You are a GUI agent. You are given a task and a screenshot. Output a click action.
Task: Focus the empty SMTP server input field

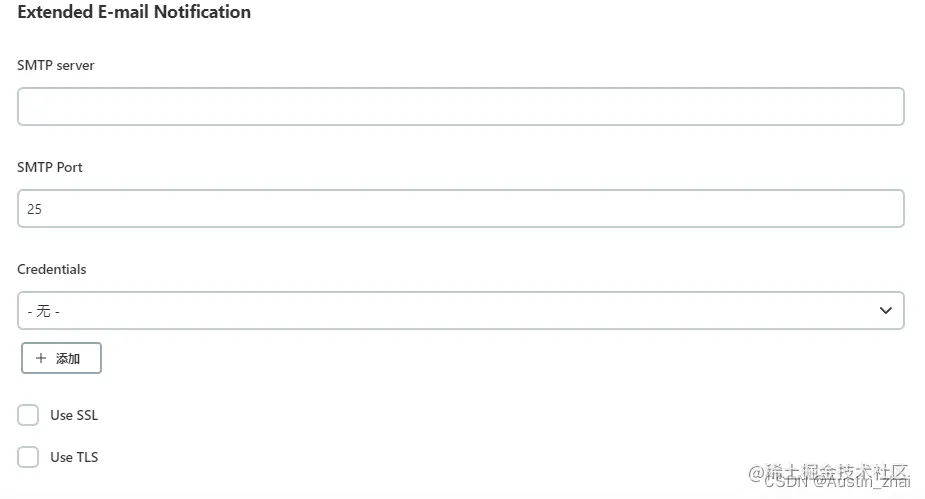pyautogui.click(x=461, y=107)
